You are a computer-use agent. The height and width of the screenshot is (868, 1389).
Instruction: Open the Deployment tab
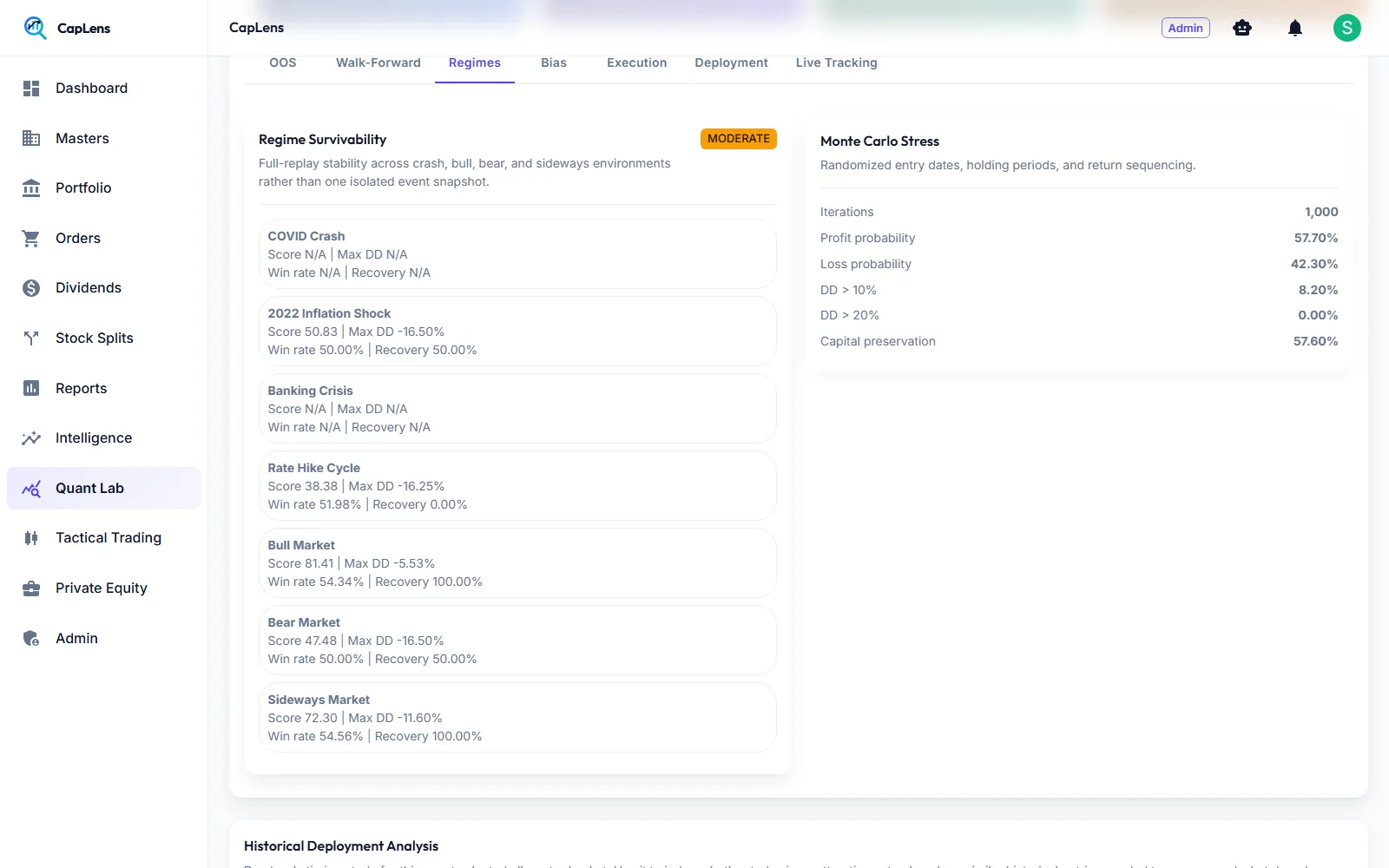[x=732, y=62]
